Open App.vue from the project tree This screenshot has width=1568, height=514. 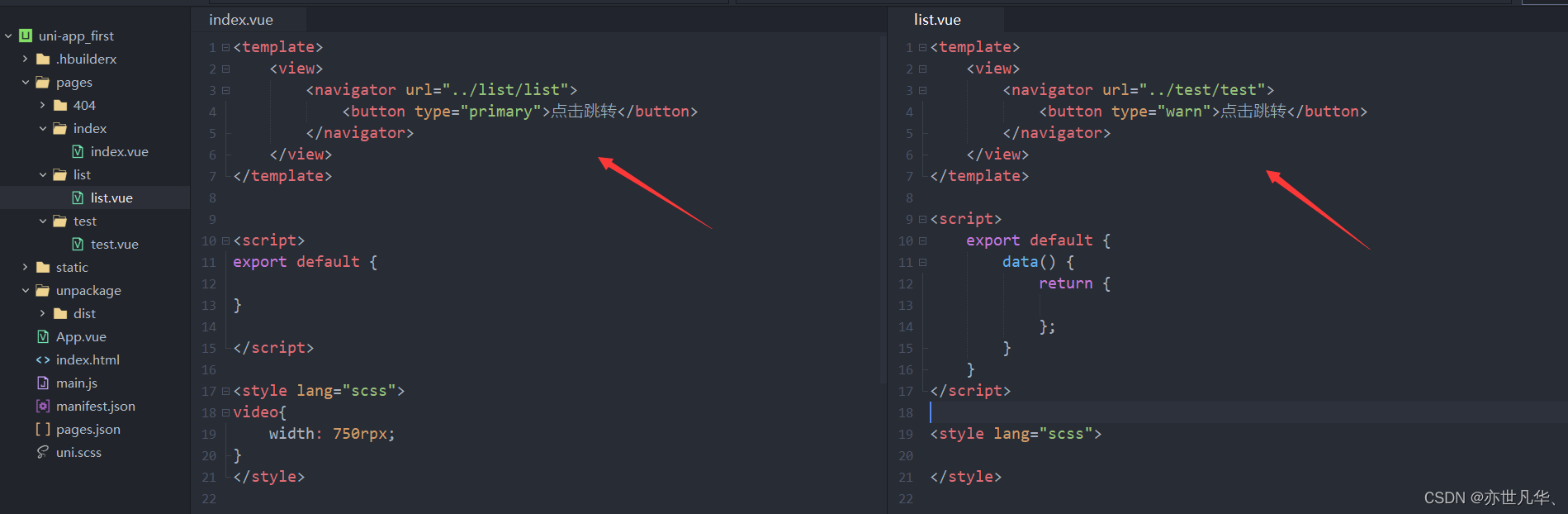pyautogui.click(x=81, y=336)
